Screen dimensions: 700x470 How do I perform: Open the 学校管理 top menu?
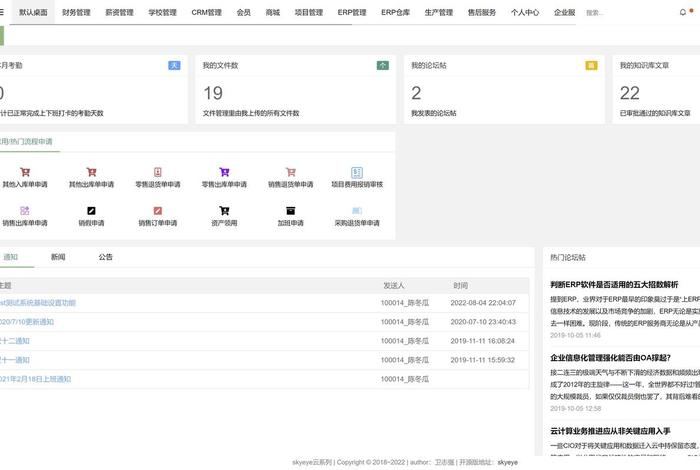(162, 12)
